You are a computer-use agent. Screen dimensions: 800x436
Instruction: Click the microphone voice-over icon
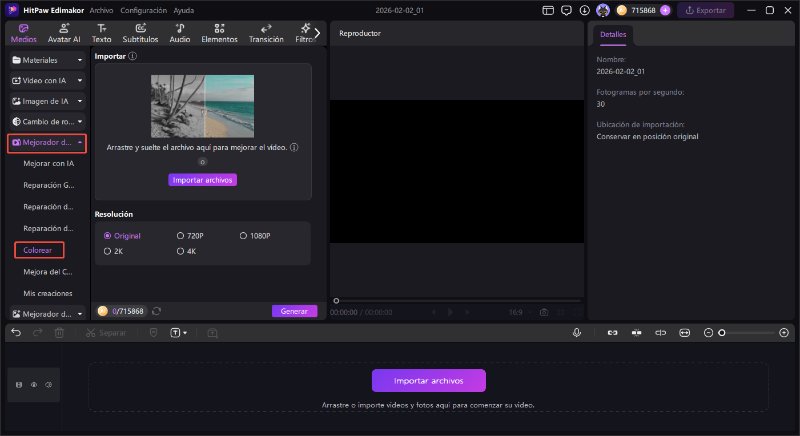[x=577, y=333]
